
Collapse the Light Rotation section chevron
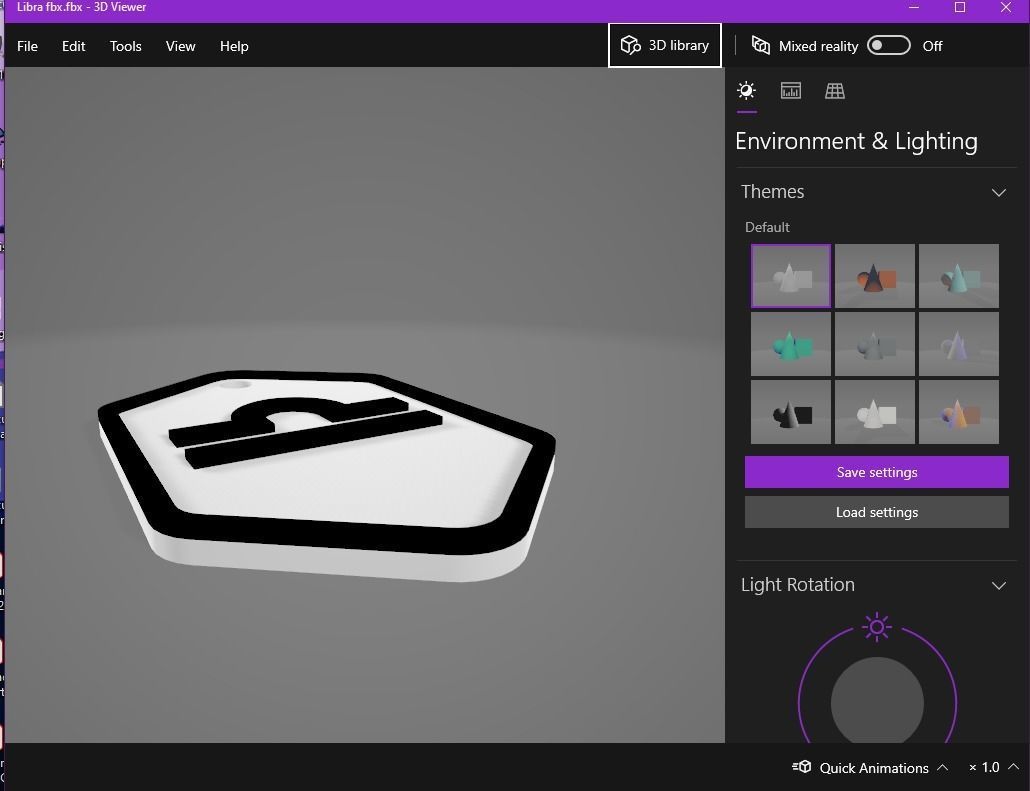tap(998, 585)
